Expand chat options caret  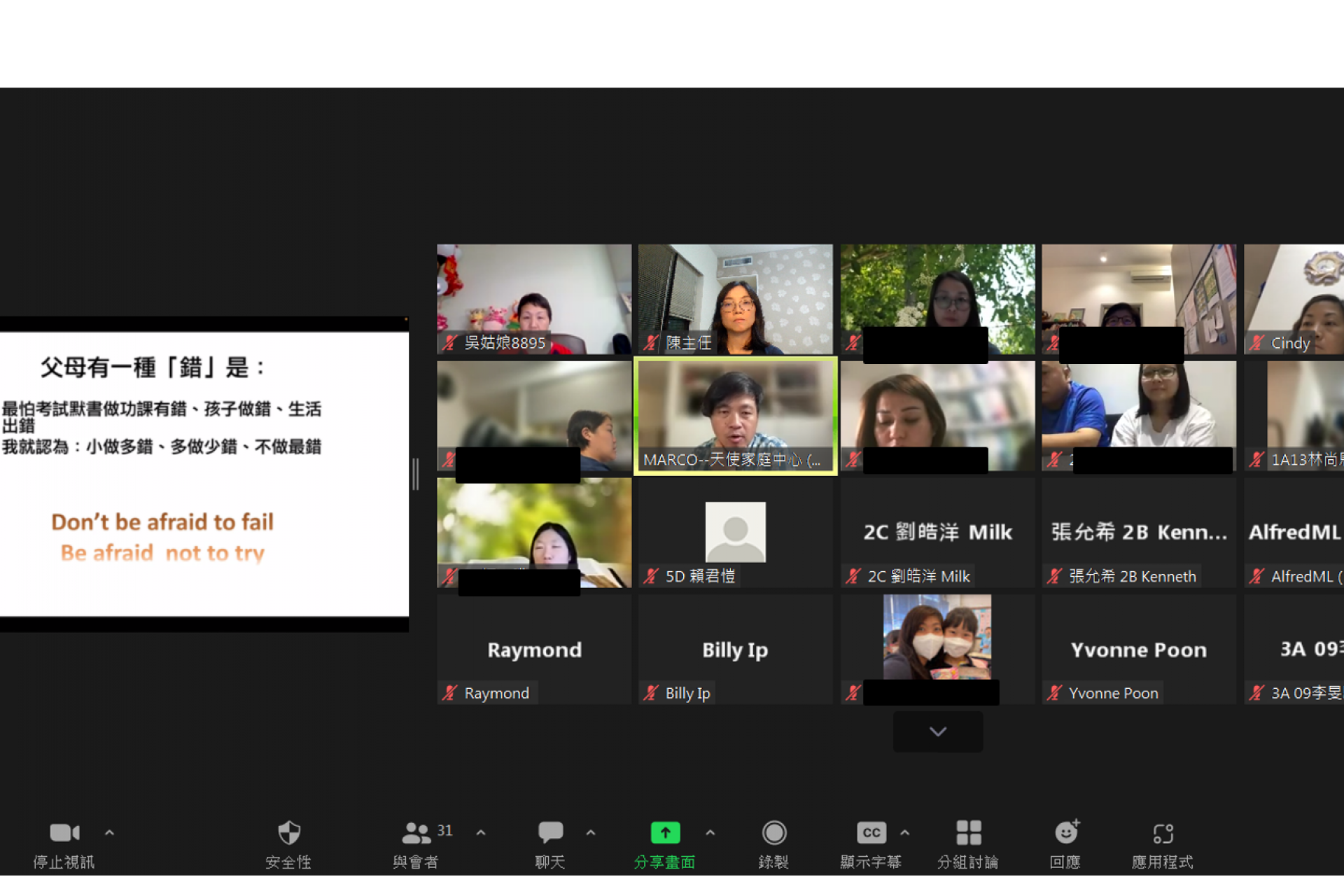pyautogui.click(x=591, y=832)
